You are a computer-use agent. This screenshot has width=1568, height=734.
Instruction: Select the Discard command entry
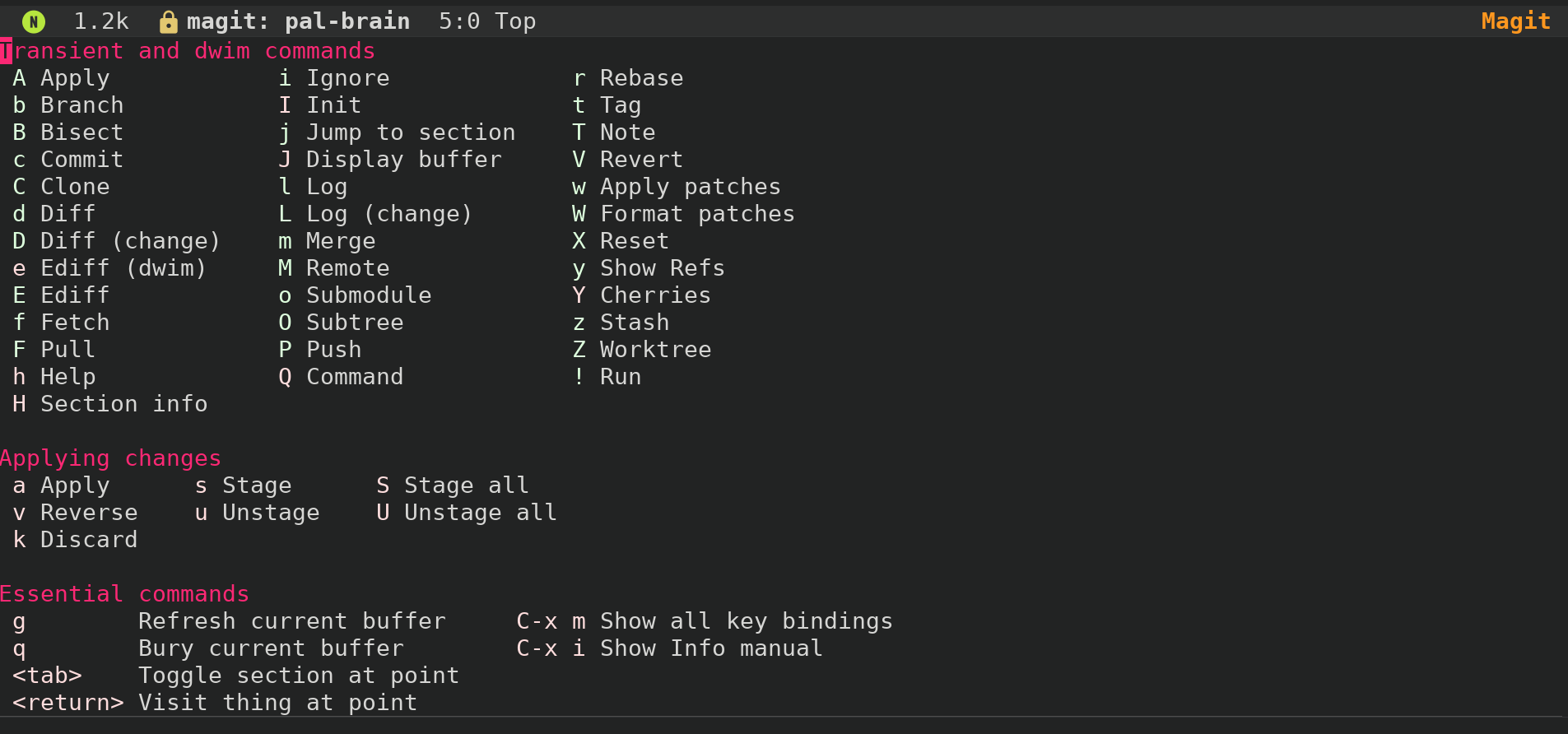pos(76,540)
